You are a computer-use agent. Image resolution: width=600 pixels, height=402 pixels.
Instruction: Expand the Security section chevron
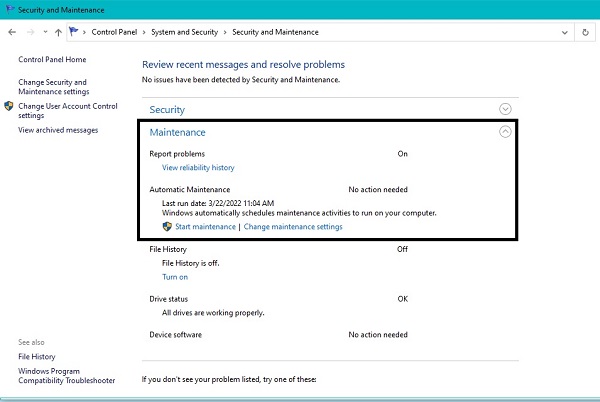click(x=505, y=109)
